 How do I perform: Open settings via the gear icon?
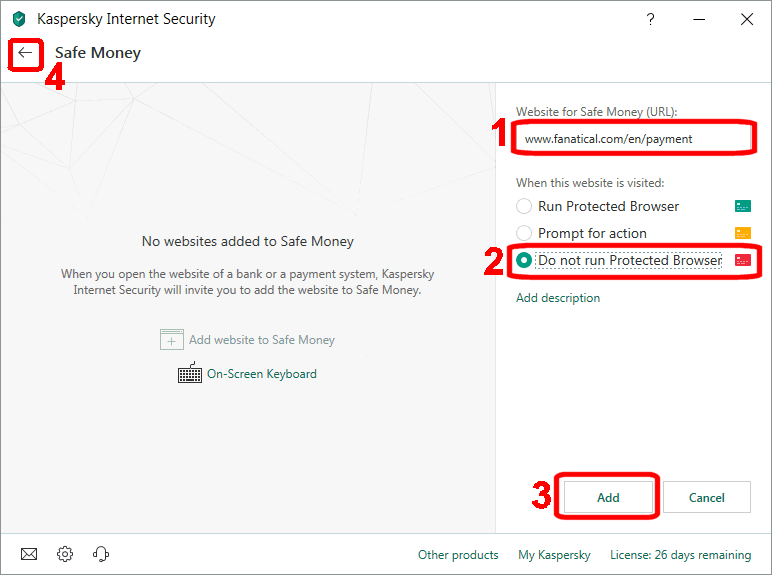coord(64,554)
